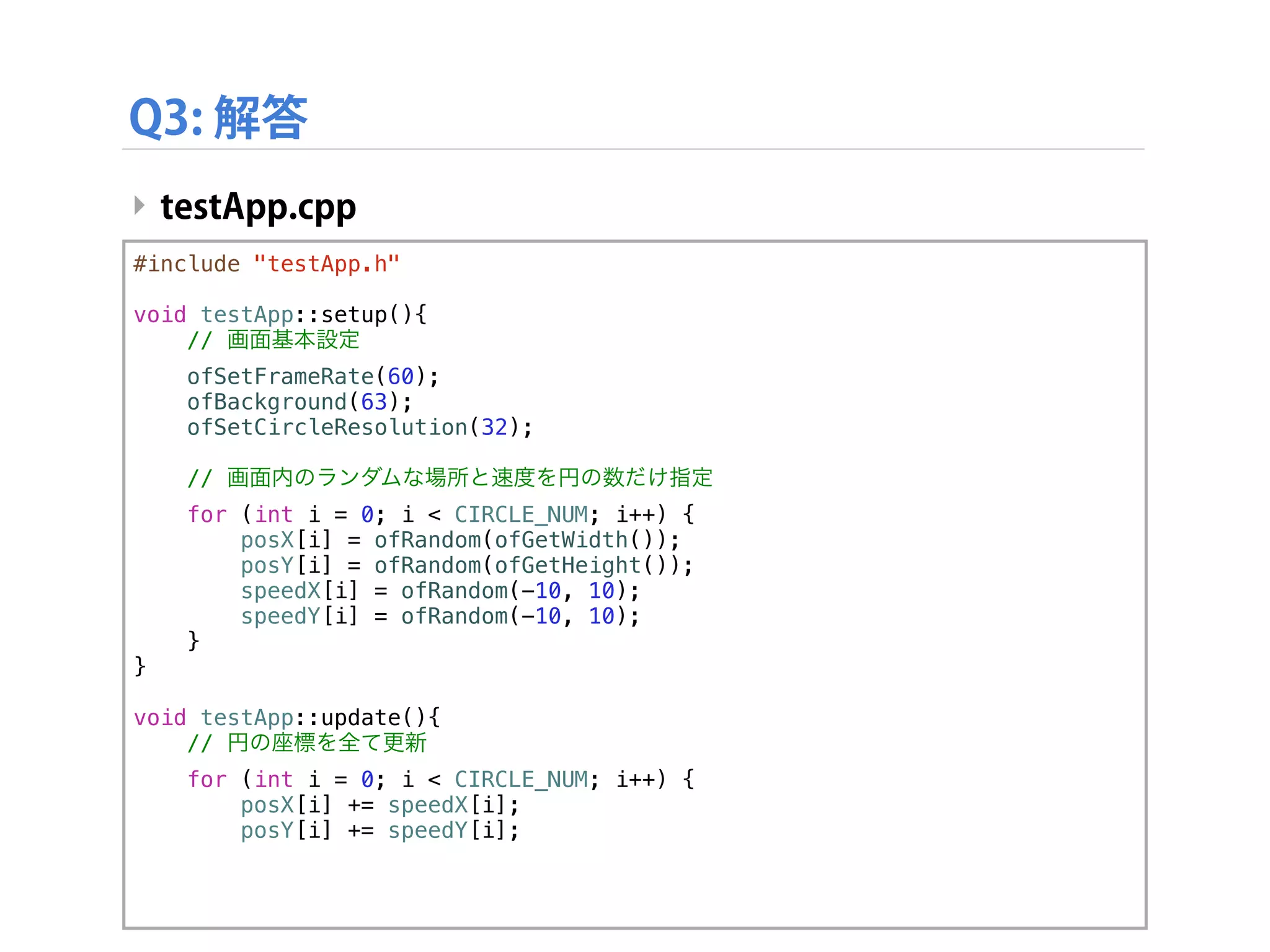Screen dimensions: 1270x952
Task: Click the "testApp.h" include string
Action: [x=326, y=264]
